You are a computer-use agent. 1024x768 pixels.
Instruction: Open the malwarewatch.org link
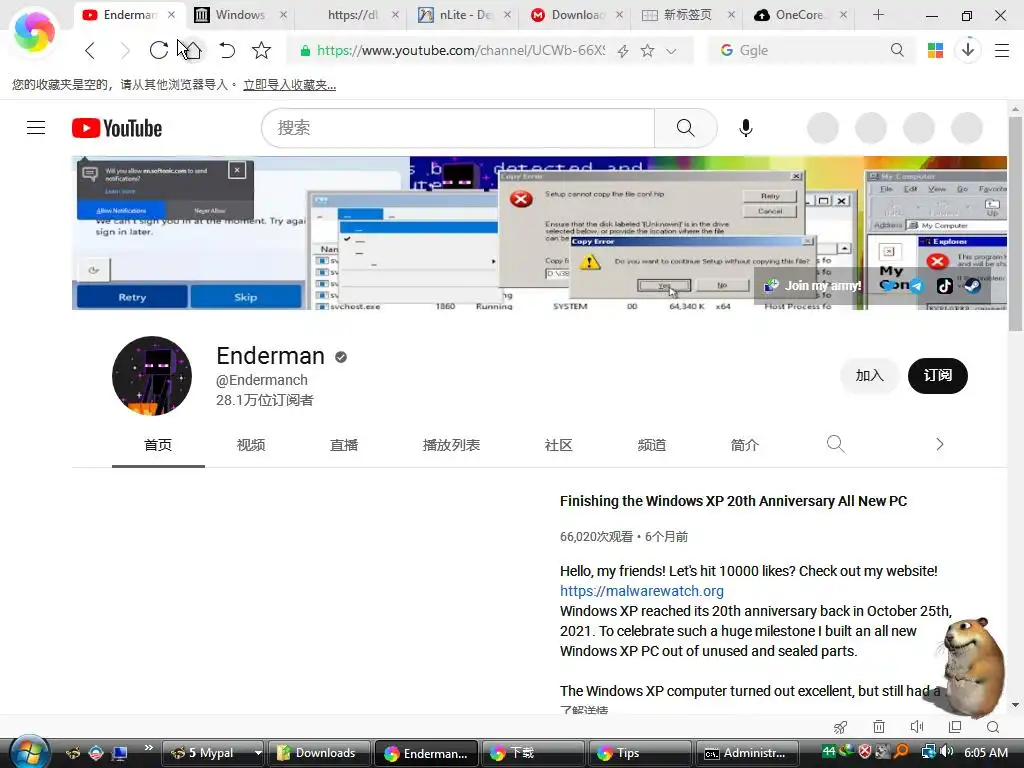pos(641,591)
